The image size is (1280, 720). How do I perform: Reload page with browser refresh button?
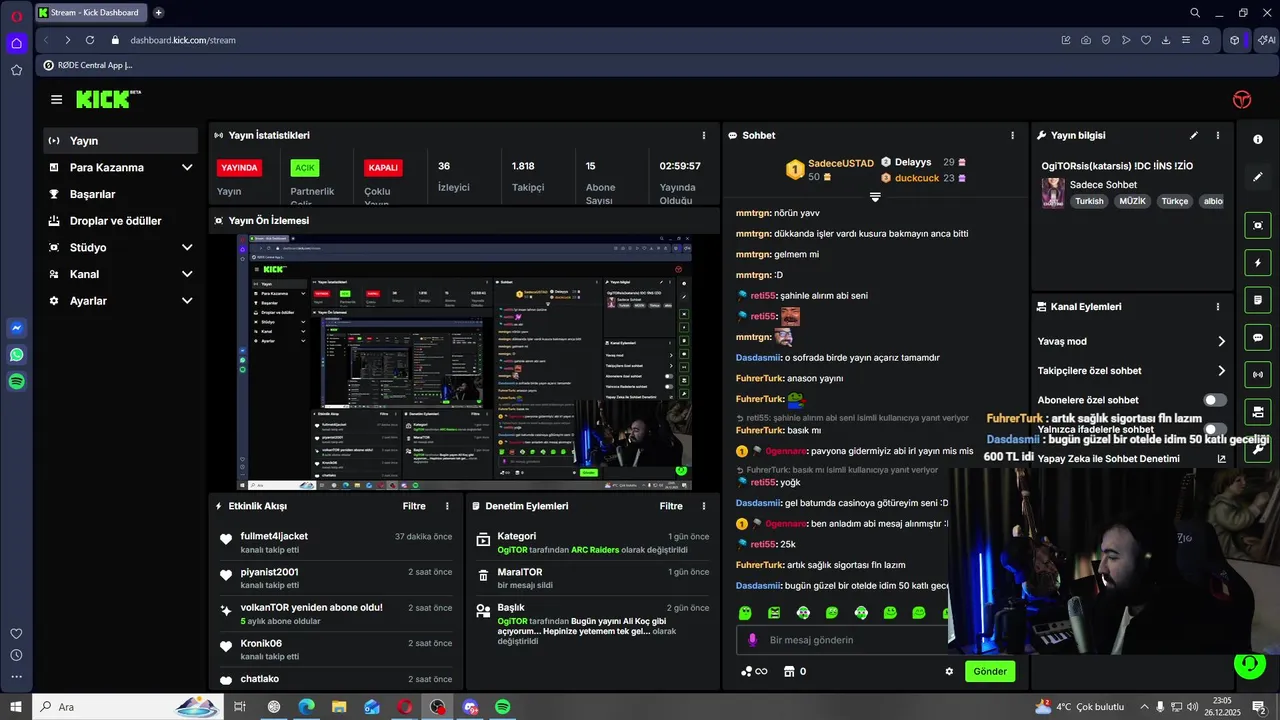click(x=90, y=40)
